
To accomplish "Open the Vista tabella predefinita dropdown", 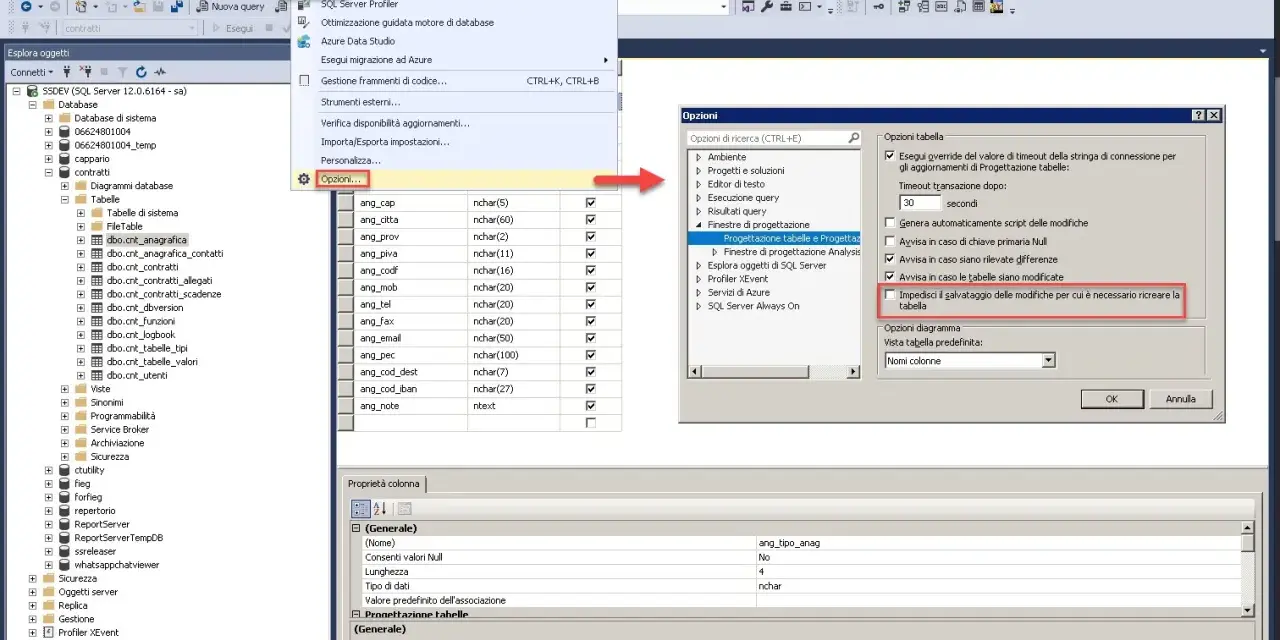I will tap(1048, 360).
